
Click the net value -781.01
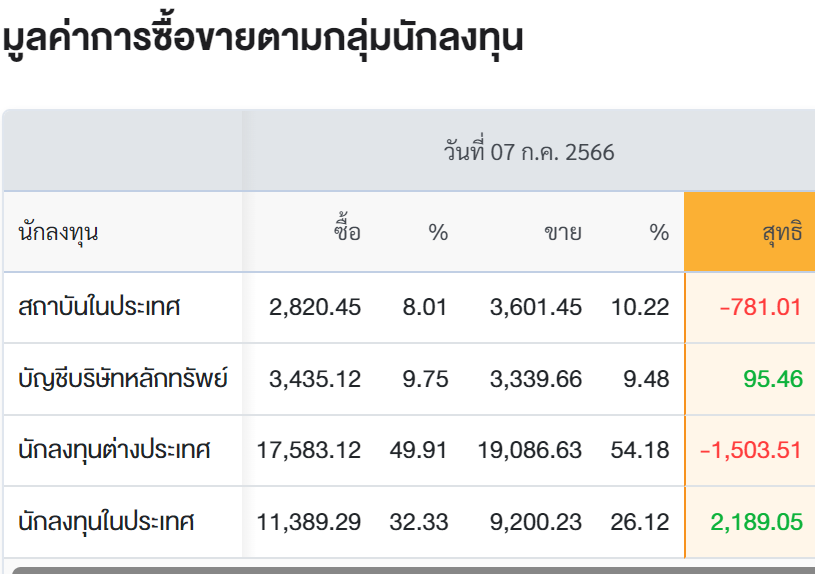(760, 307)
